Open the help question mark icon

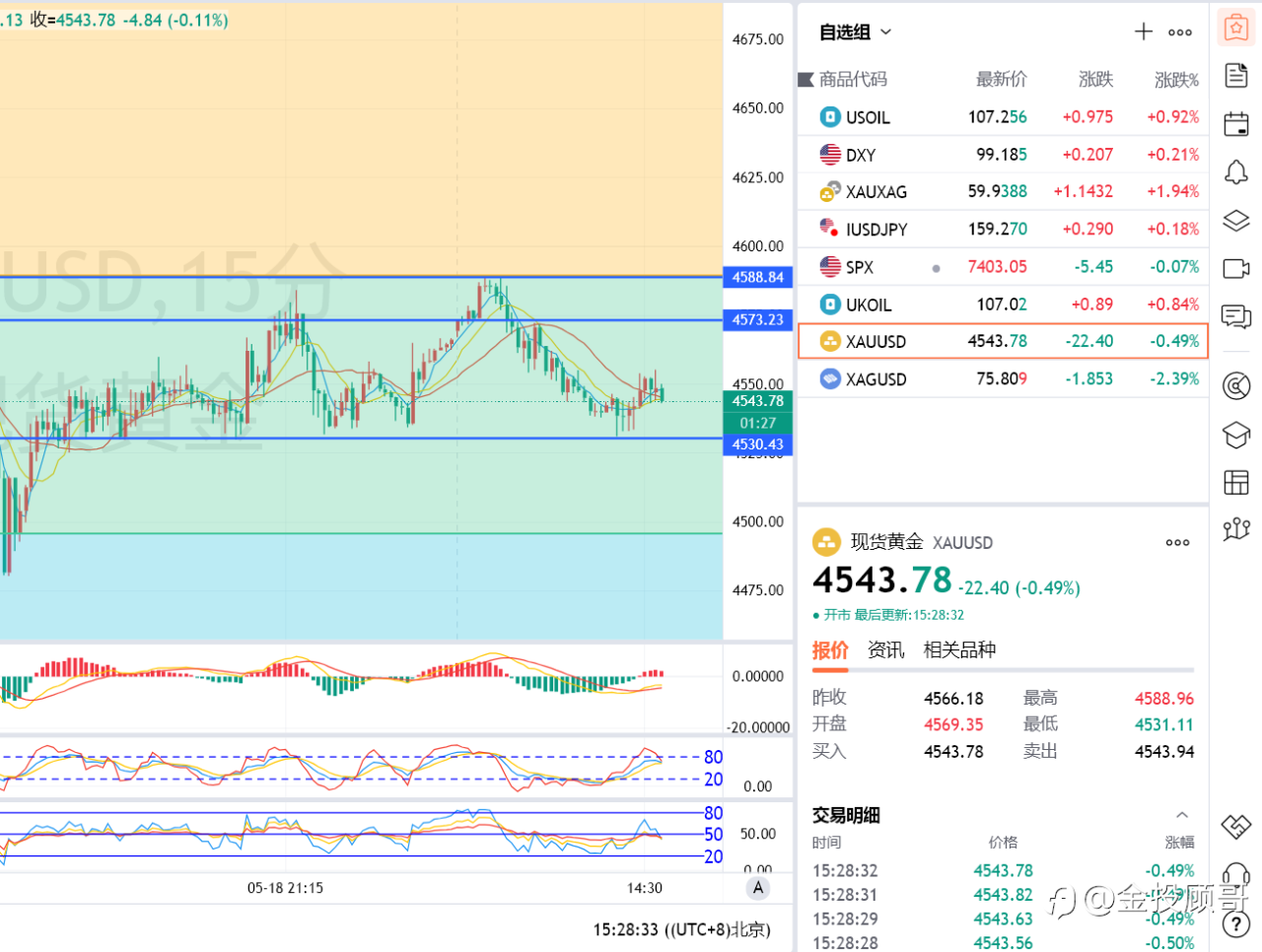1236,924
